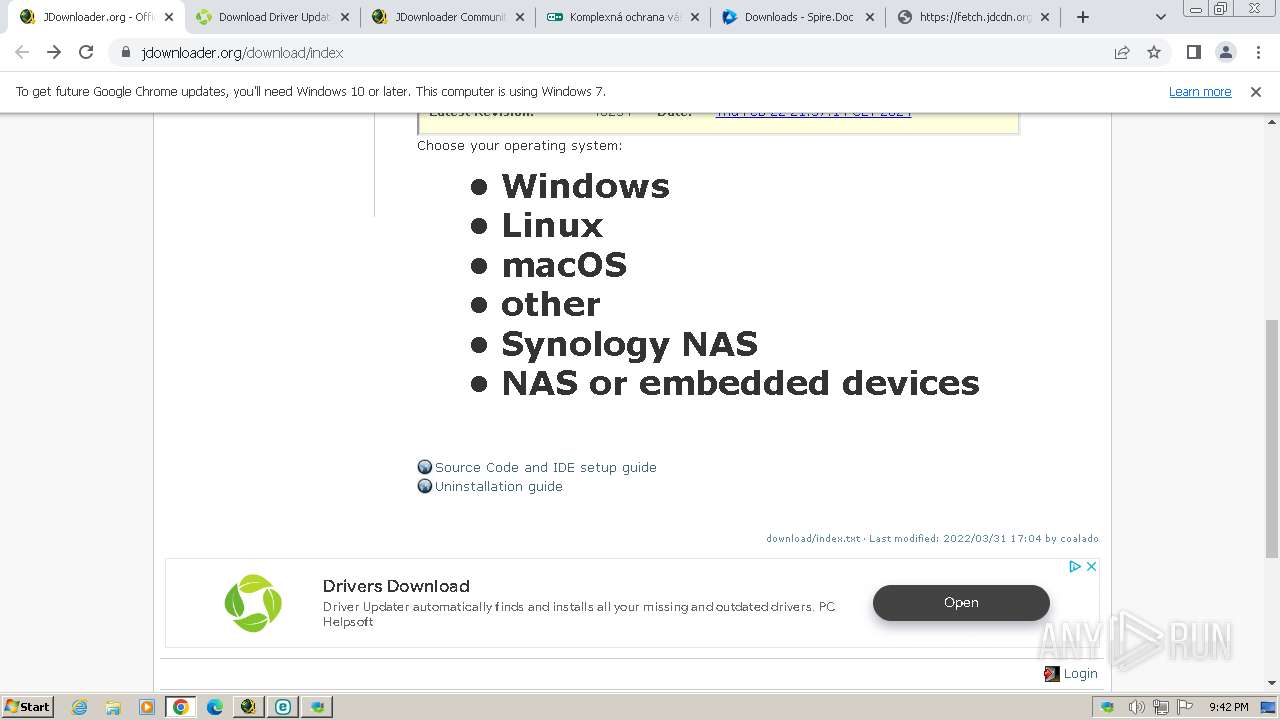Click Learn more about Chrome updates
The image size is (1280, 720).
pyautogui.click(x=1200, y=91)
